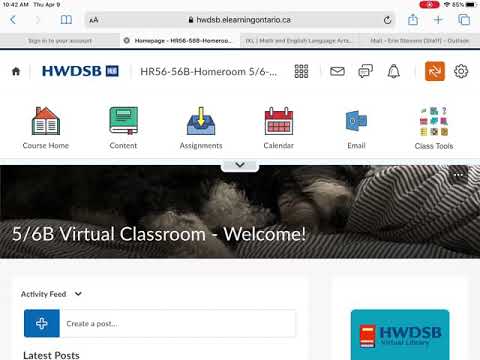Open Assignments inbox icon
The width and height of the screenshot is (480, 360).
coord(201,121)
